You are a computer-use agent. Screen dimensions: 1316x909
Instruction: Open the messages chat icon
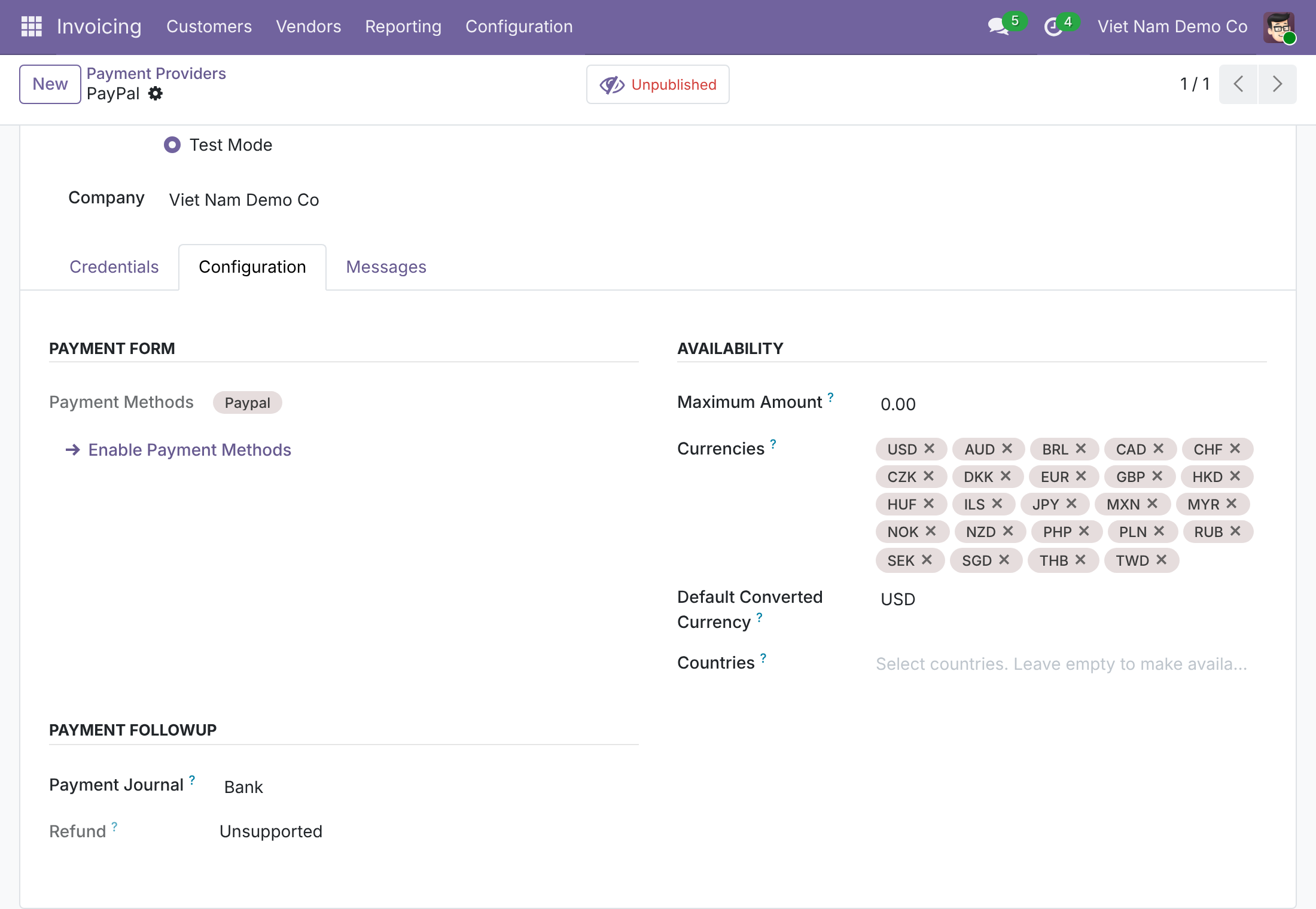pyautogui.click(x=998, y=26)
